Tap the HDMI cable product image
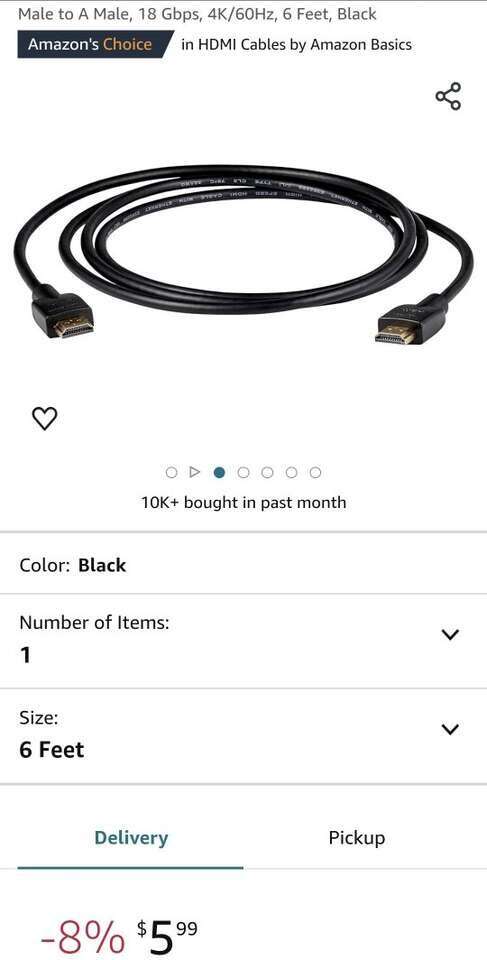This screenshot has height=960, width=487. click(x=243, y=254)
